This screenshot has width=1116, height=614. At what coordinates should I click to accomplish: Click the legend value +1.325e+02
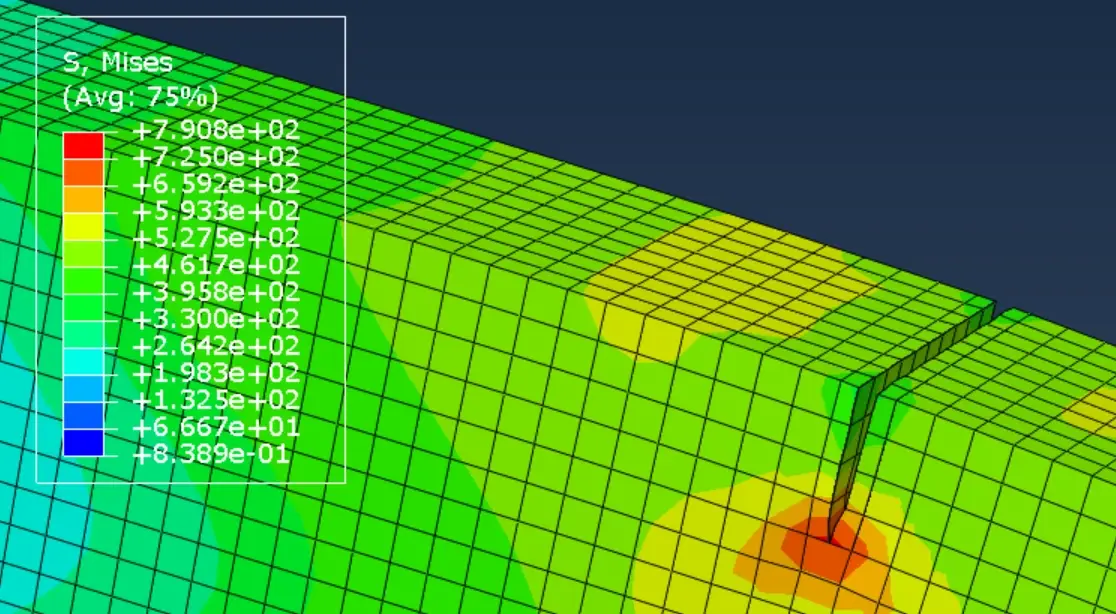(x=216, y=401)
